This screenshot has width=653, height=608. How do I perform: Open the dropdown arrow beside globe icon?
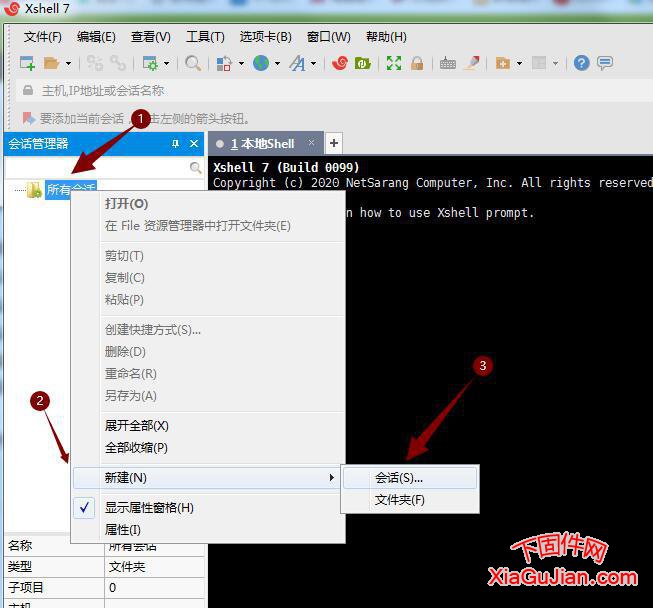pos(277,64)
